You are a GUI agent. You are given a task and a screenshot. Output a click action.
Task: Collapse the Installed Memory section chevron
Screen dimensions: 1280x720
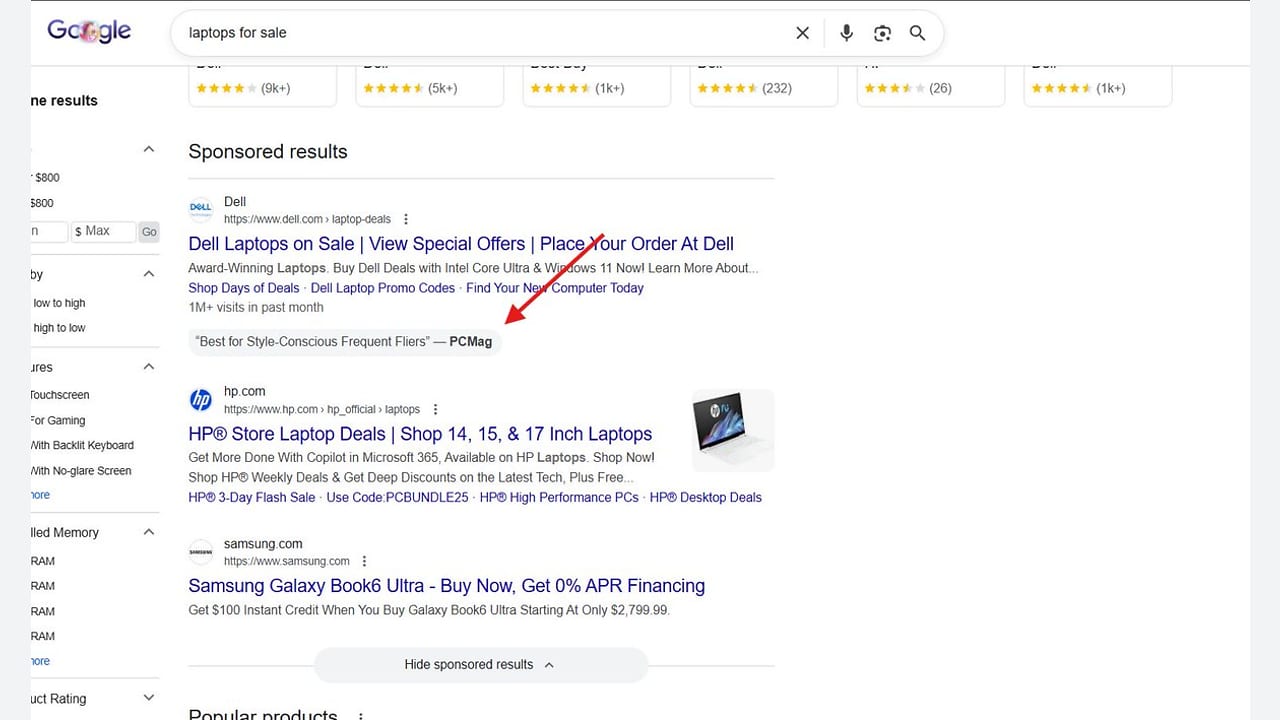click(149, 532)
